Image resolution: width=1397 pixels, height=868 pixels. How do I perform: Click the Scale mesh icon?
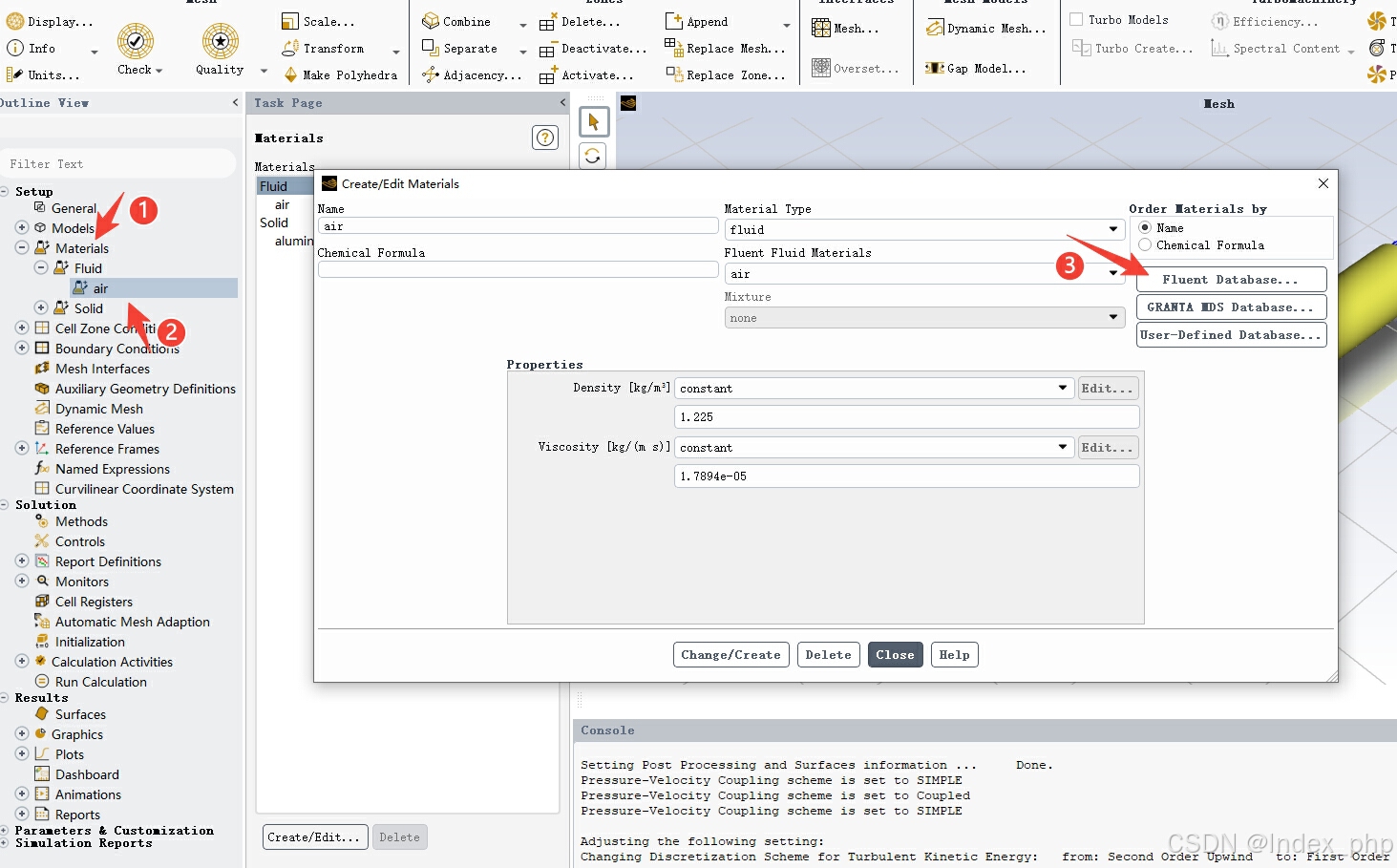tap(290, 21)
